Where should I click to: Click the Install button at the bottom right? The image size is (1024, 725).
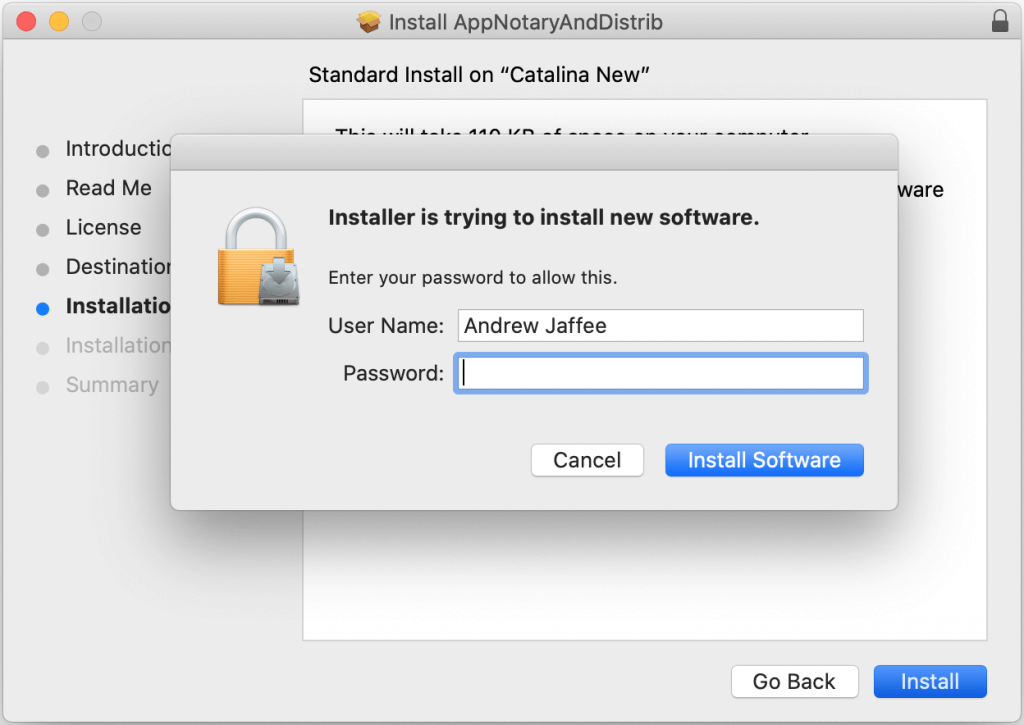coord(929,682)
